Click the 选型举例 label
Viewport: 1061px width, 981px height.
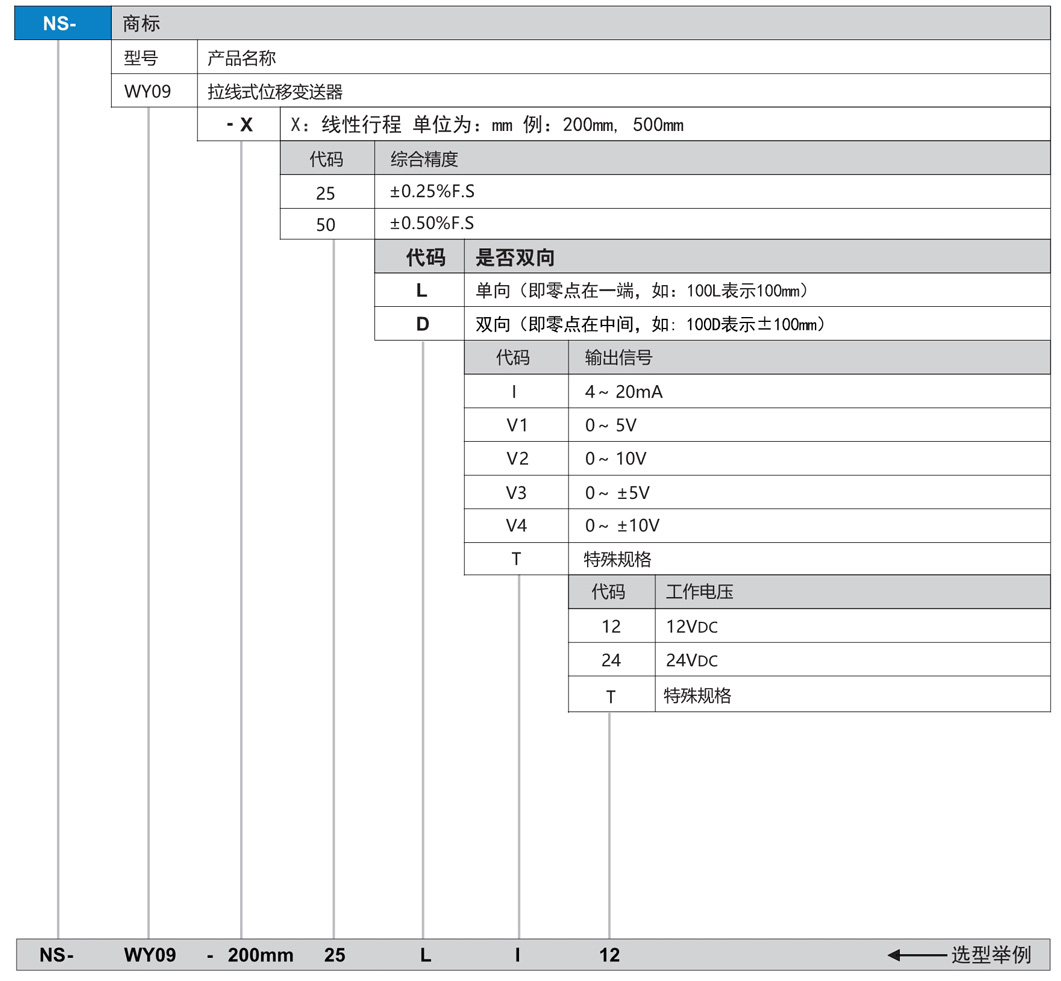[990, 955]
